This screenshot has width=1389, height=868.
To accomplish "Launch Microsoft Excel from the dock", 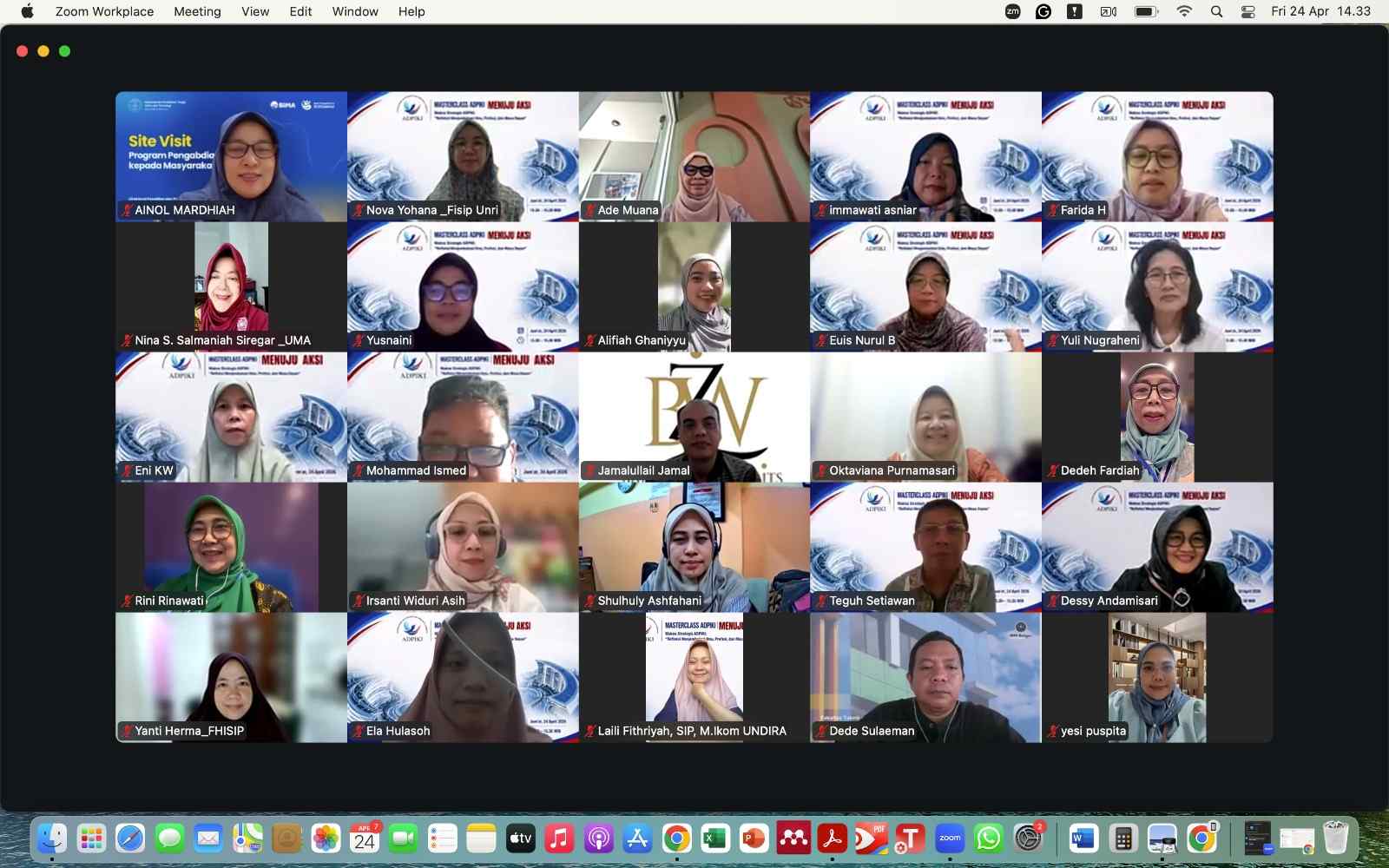I will 715,838.
